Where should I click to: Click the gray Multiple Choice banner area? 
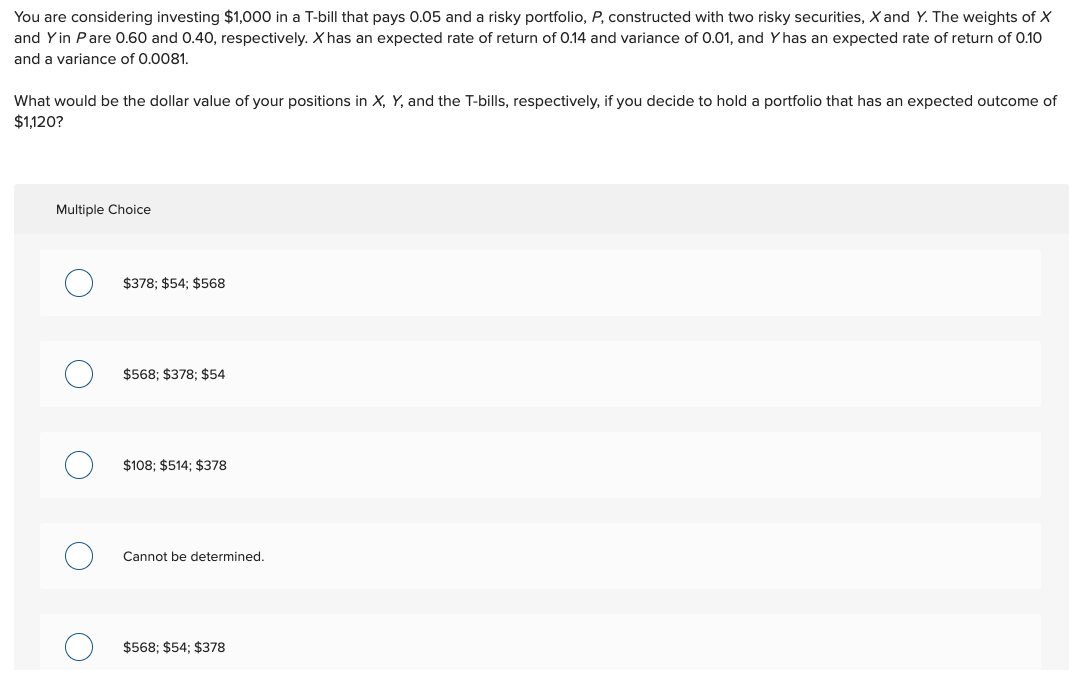coord(540,209)
